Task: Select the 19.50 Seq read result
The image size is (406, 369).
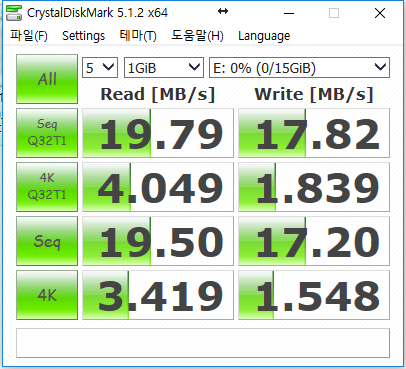Action: pyautogui.click(x=158, y=241)
